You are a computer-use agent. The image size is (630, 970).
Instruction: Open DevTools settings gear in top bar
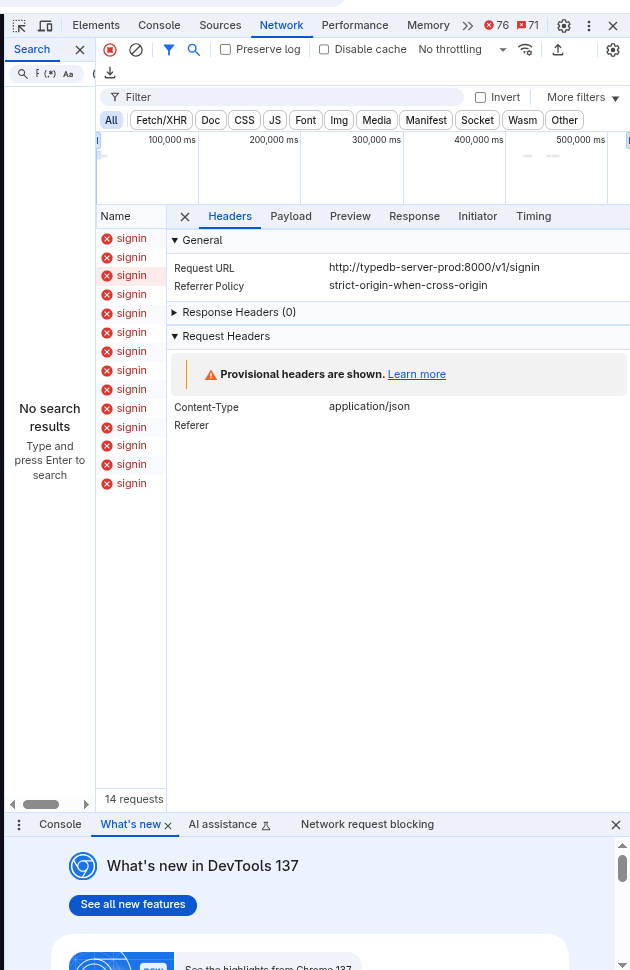563,26
